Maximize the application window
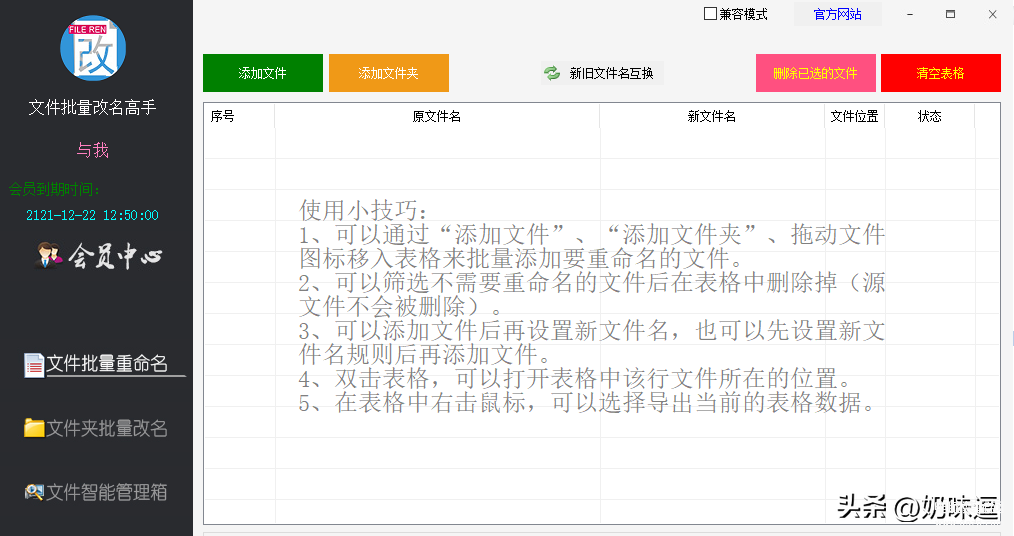The image size is (1014, 536). pyautogui.click(x=950, y=14)
